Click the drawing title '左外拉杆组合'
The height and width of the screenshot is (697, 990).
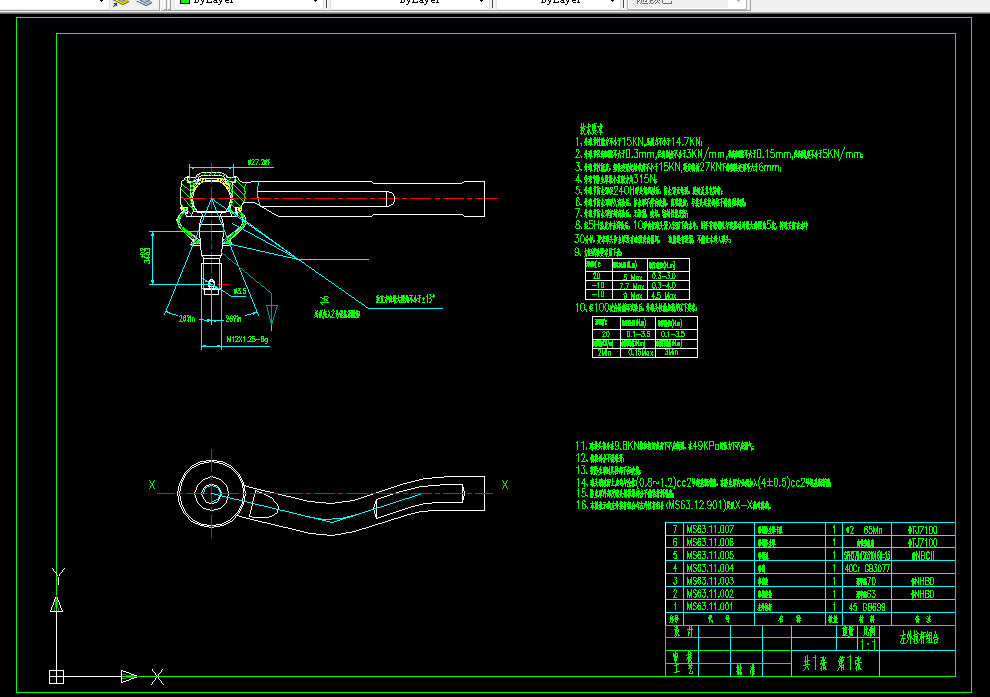click(919, 638)
